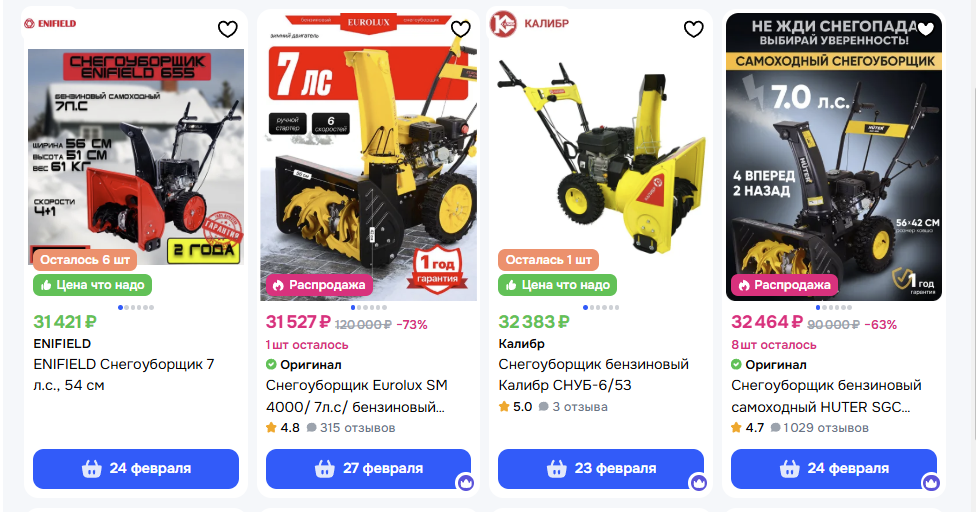The image size is (976, 512).
Task: Click image carousel dots under ENIFIELD photo
Action: pos(136,307)
